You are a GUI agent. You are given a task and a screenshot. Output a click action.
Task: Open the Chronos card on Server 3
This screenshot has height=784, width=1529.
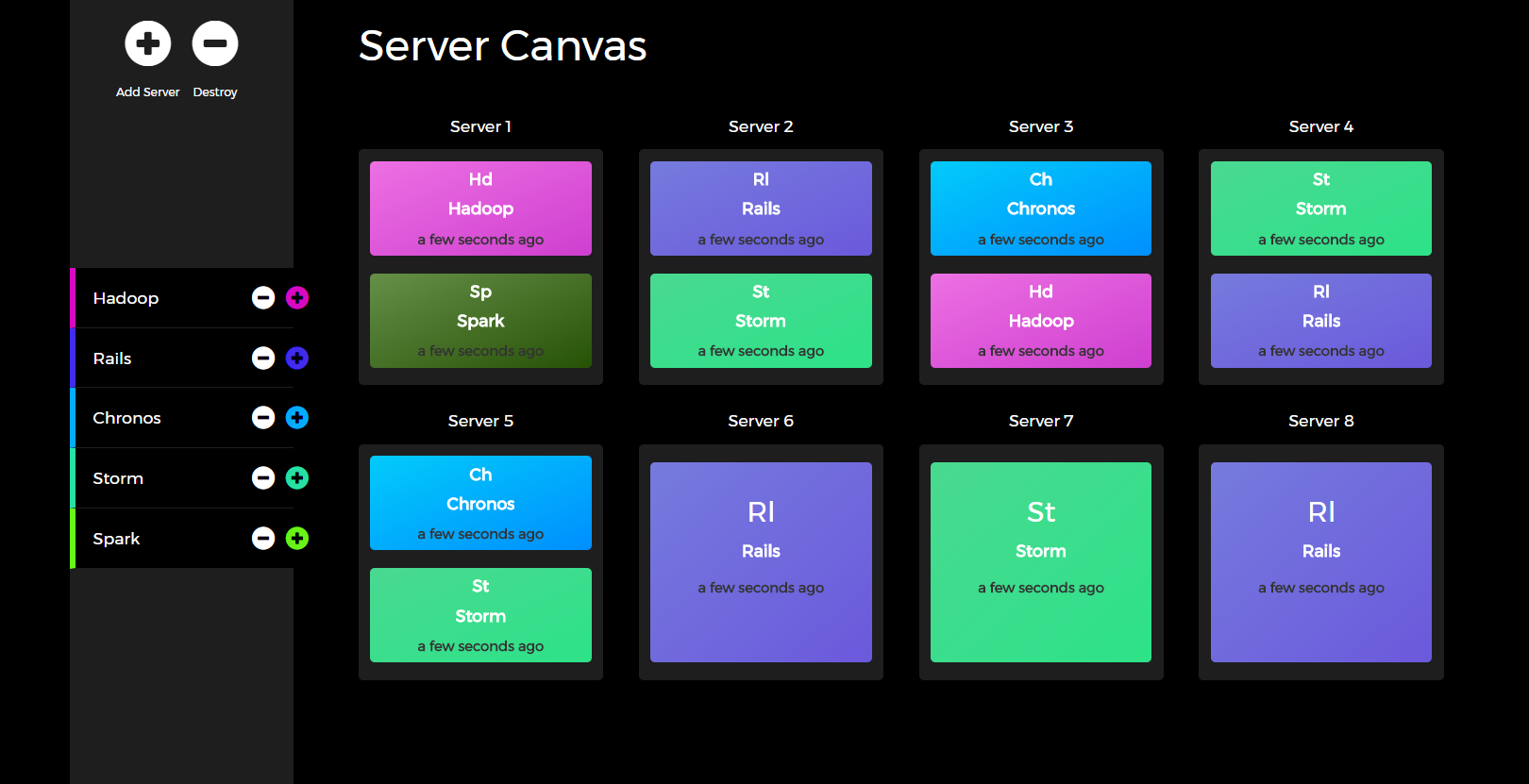coord(1041,209)
